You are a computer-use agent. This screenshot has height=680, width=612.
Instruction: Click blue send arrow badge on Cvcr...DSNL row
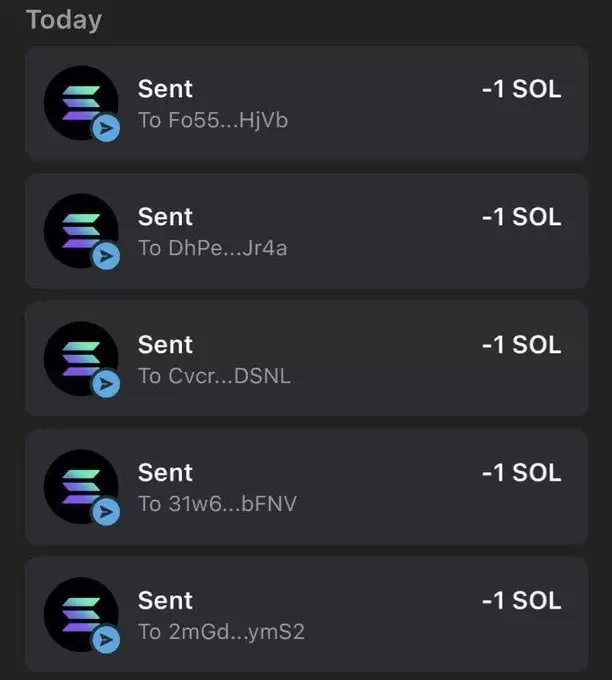coord(105,384)
